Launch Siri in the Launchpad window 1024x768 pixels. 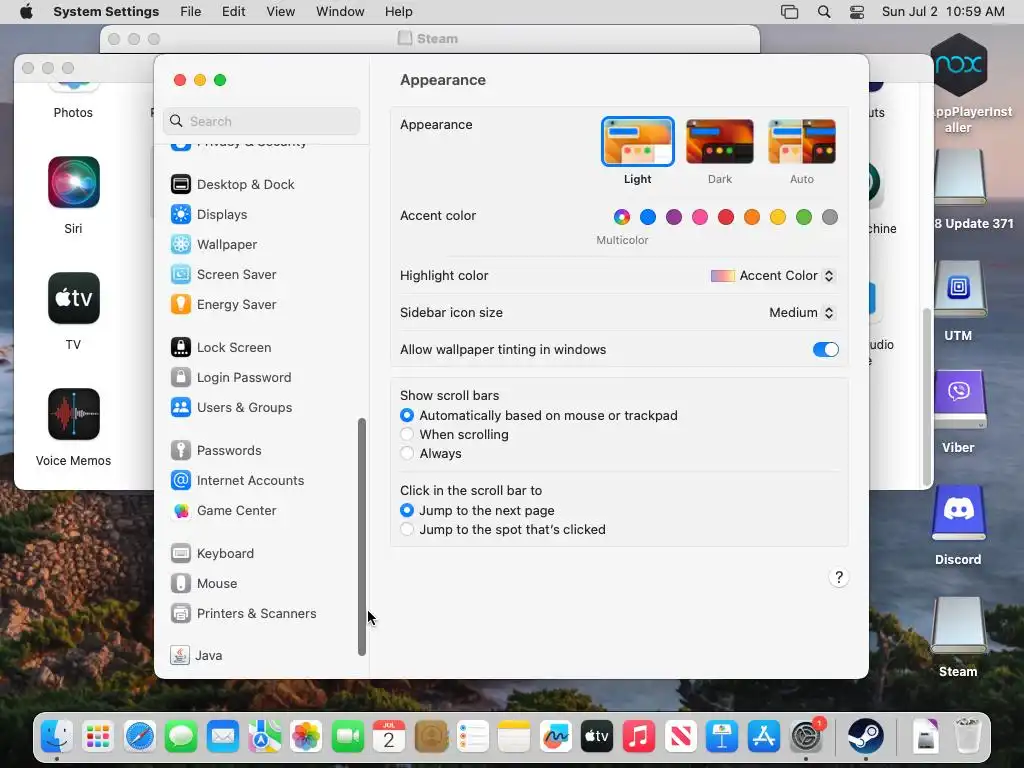pyautogui.click(x=74, y=182)
